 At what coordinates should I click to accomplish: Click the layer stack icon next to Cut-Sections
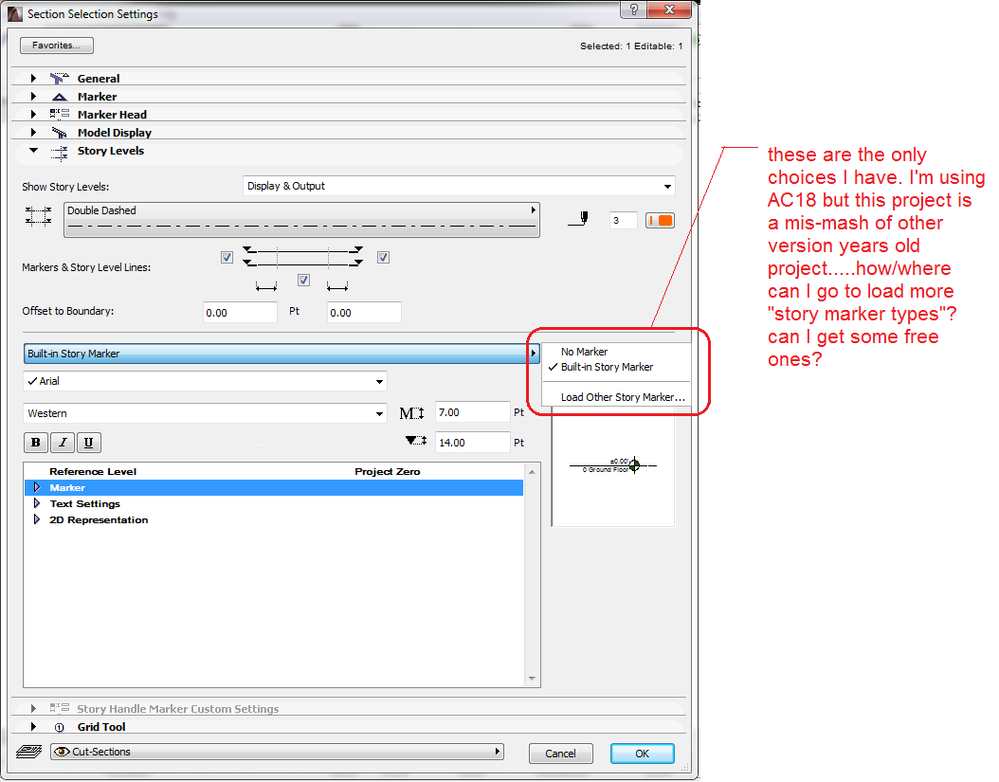[x=29, y=752]
